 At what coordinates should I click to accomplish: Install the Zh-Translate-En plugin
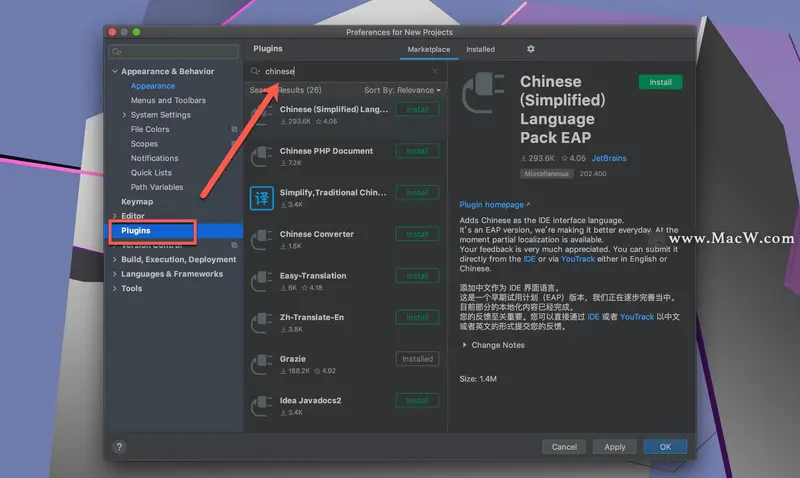[417, 317]
